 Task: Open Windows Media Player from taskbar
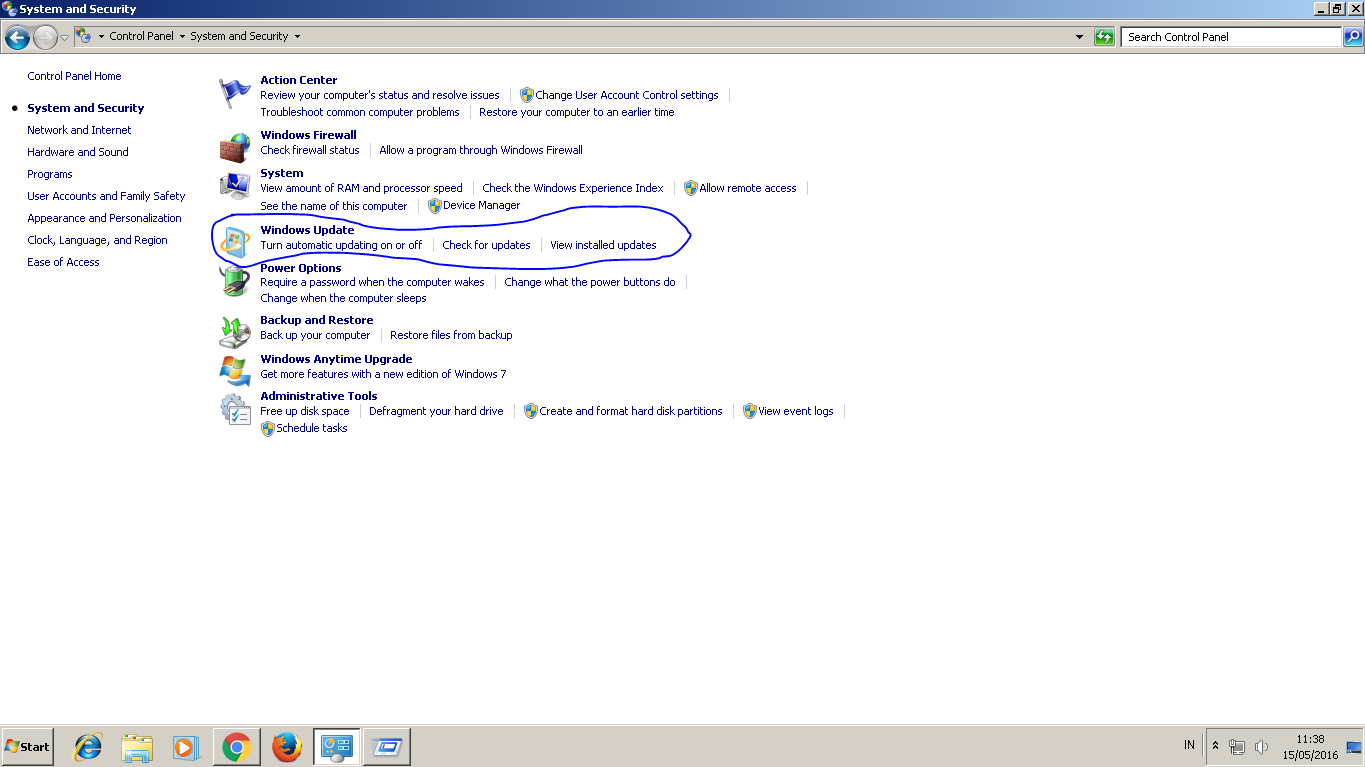point(186,746)
